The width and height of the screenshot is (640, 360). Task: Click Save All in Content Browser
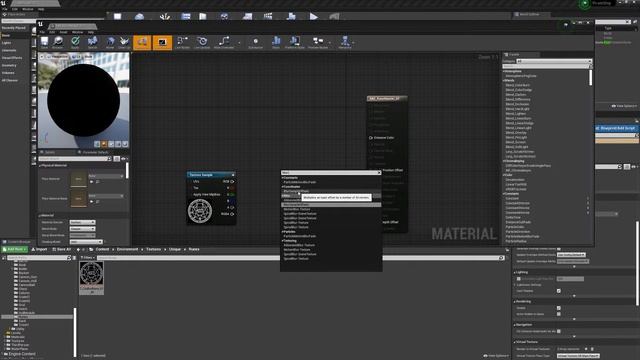pyautogui.click(x=62, y=249)
